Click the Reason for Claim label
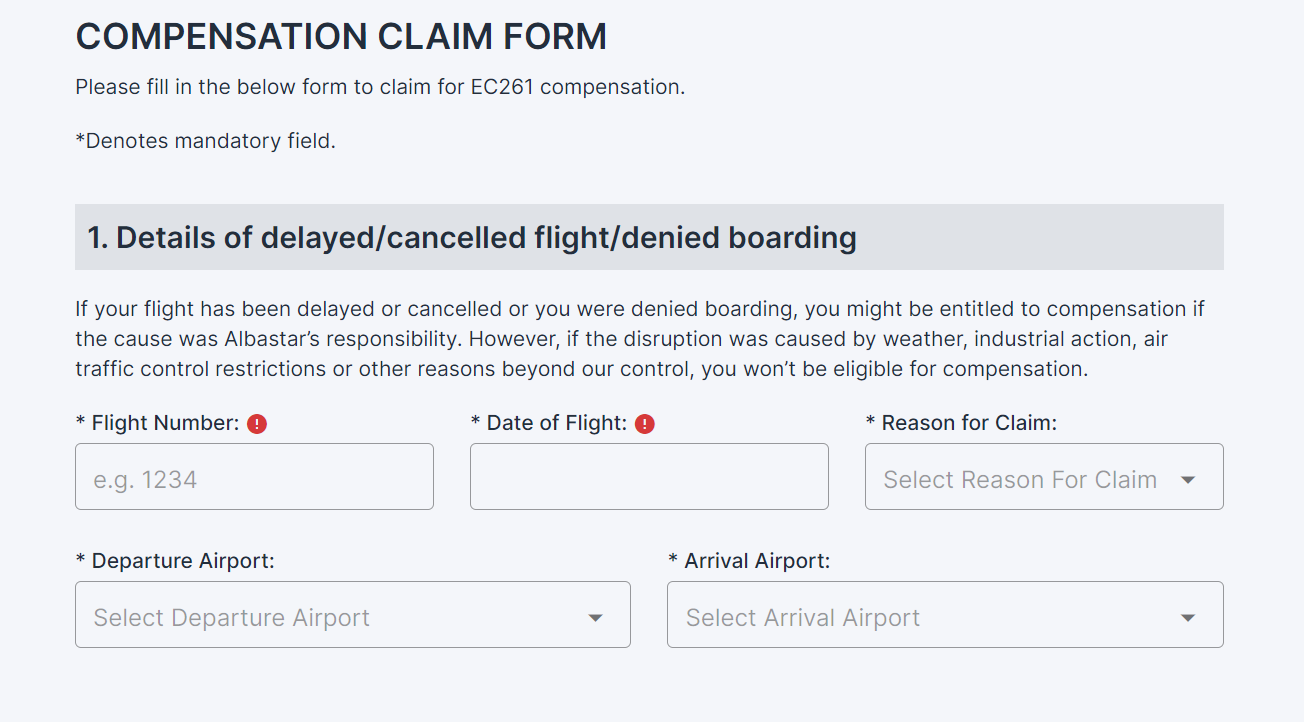This screenshot has width=1304, height=722. pos(961,423)
